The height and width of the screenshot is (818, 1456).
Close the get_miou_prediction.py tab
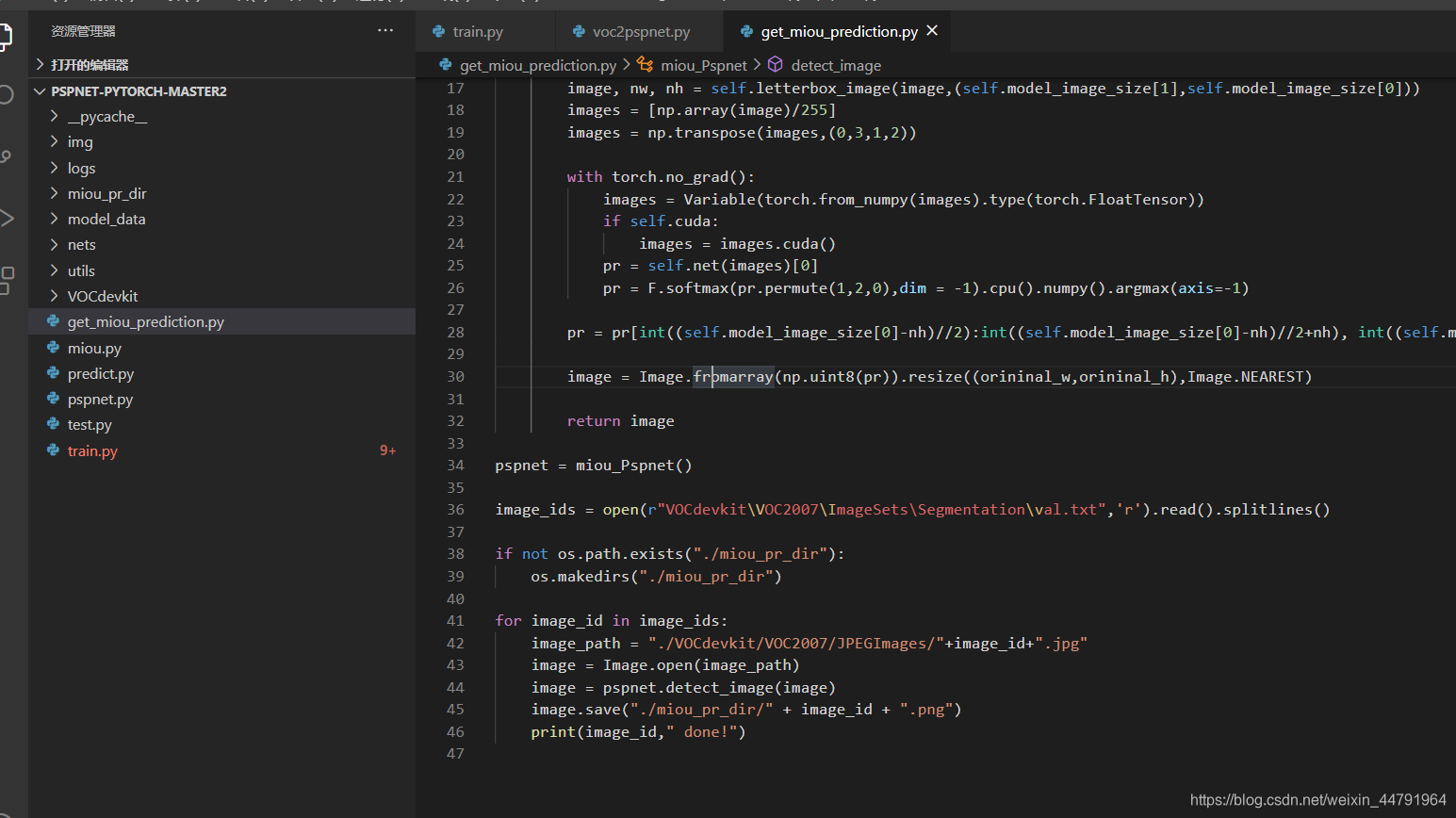click(x=932, y=31)
